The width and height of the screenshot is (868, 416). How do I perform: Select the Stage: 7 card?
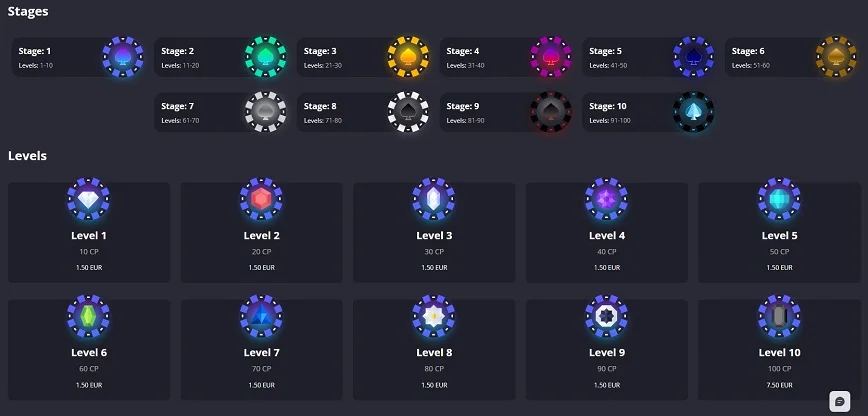[x=220, y=112]
